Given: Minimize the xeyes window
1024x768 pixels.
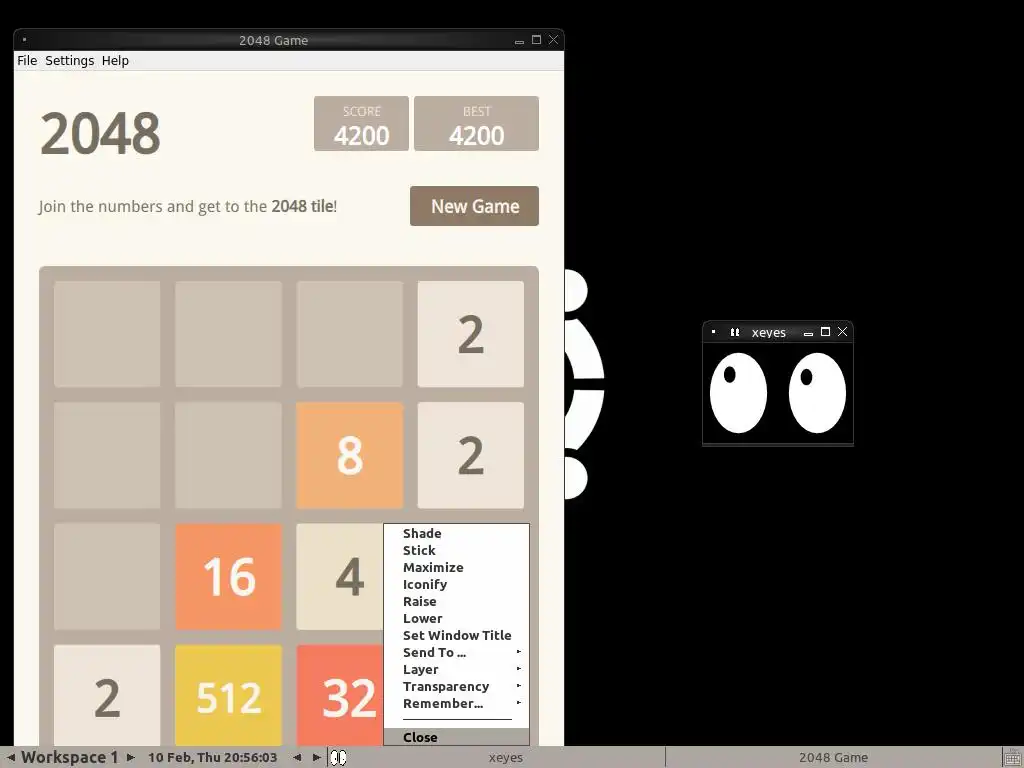Looking at the screenshot, I should (x=808, y=332).
